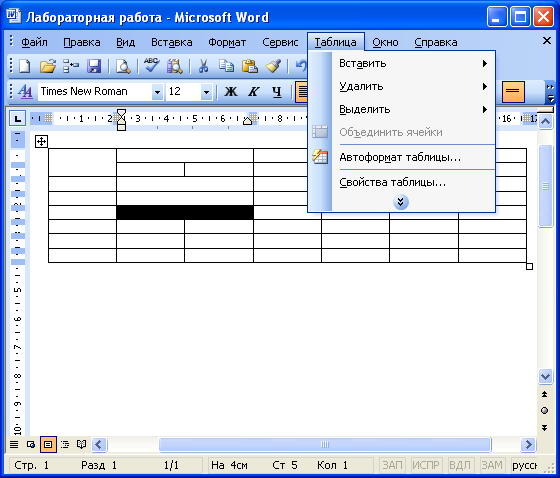Click the New blank document icon
Image resolution: width=560 pixels, height=478 pixels.
point(24,66)
